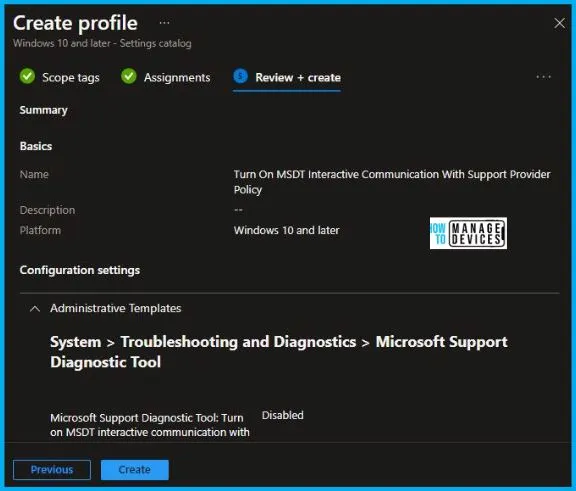576x491 pixels.
Task: Click the 'Microsoft Support Diagnostic Tool: Turn on MSDT' setting label
Action: point(150,425)
